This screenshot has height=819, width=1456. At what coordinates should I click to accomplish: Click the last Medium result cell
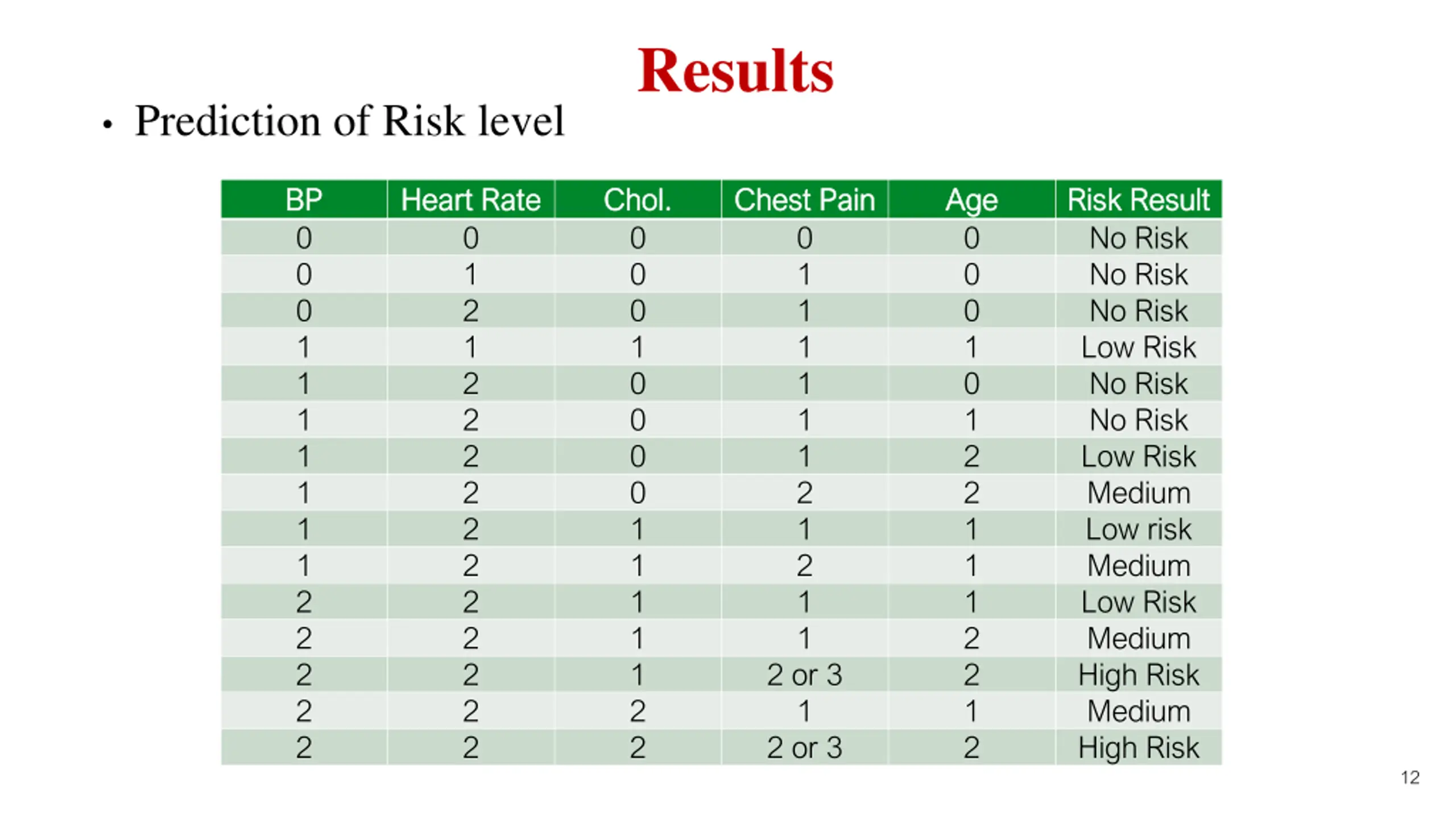(x=1139, y=711)
